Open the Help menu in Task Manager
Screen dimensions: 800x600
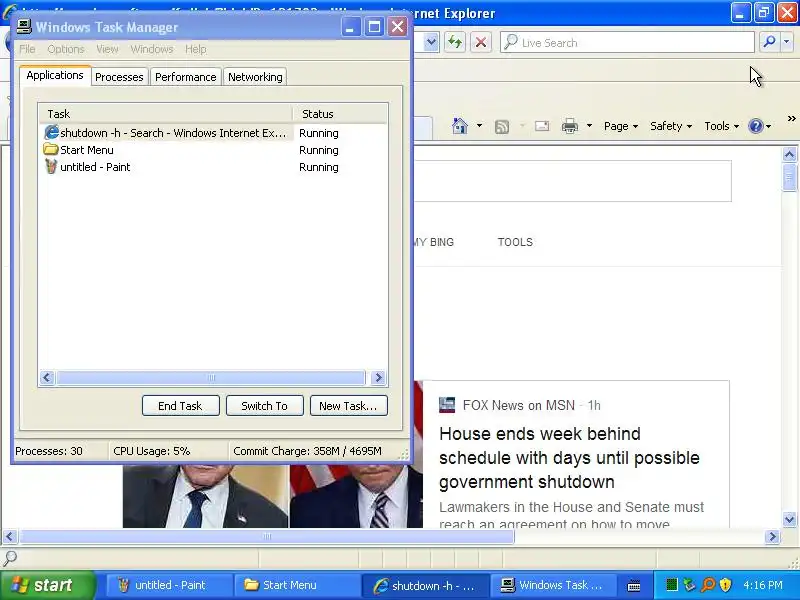click(195, 49)
